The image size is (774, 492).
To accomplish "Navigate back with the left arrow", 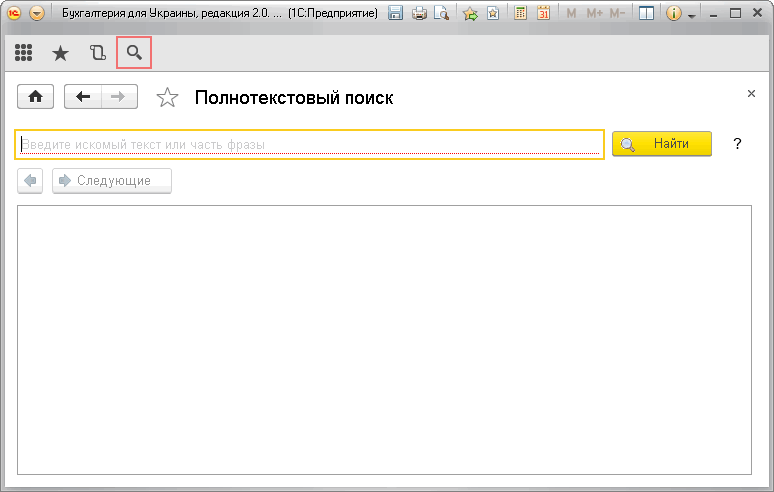I will click(x=83, y=97).
